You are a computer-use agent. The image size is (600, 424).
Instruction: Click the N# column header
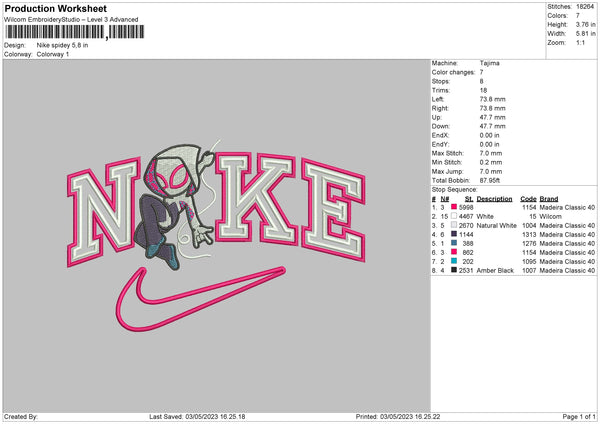[x=445, y=199]
